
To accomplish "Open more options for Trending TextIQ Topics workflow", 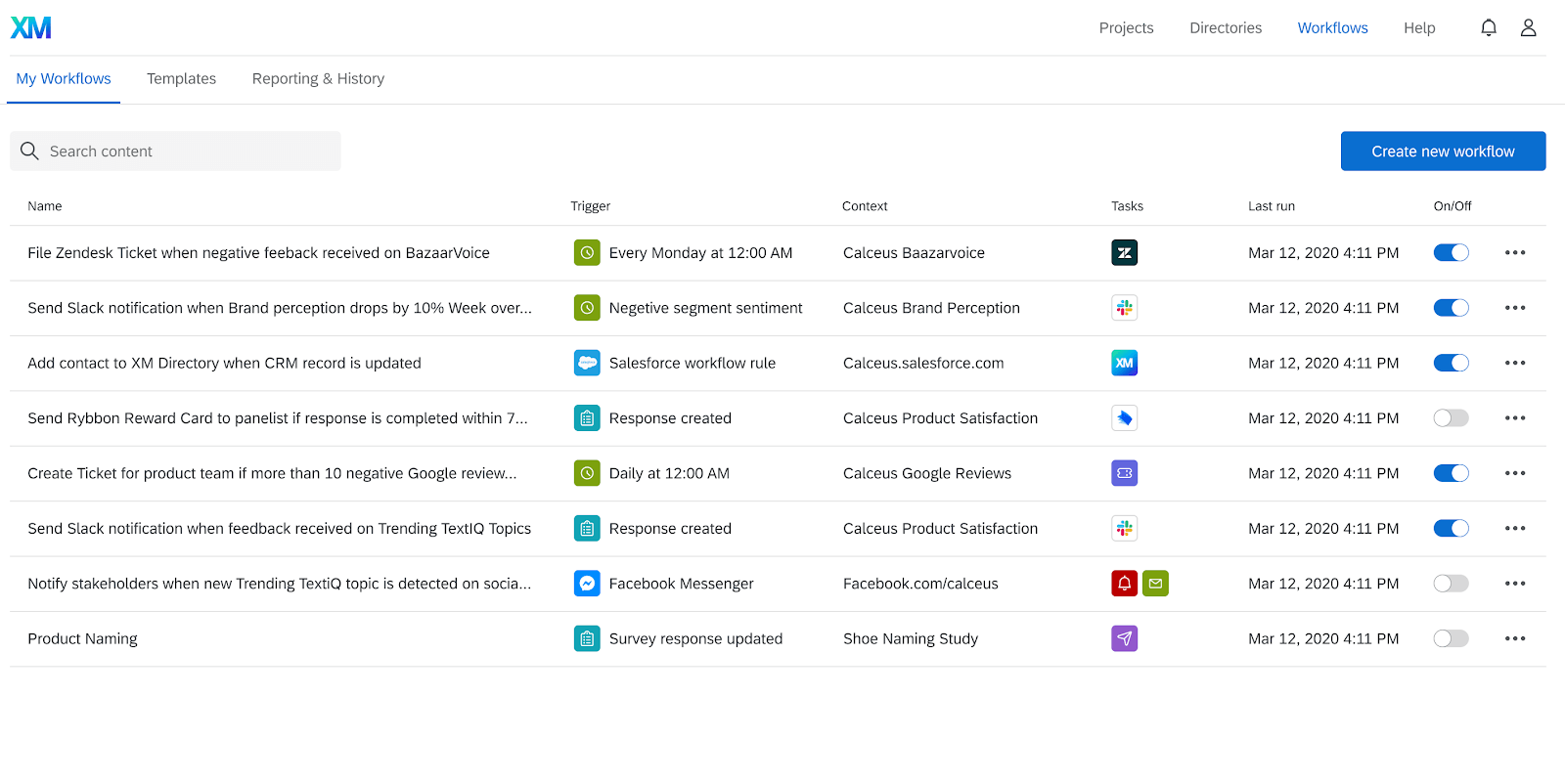I will coord(1515,529).
